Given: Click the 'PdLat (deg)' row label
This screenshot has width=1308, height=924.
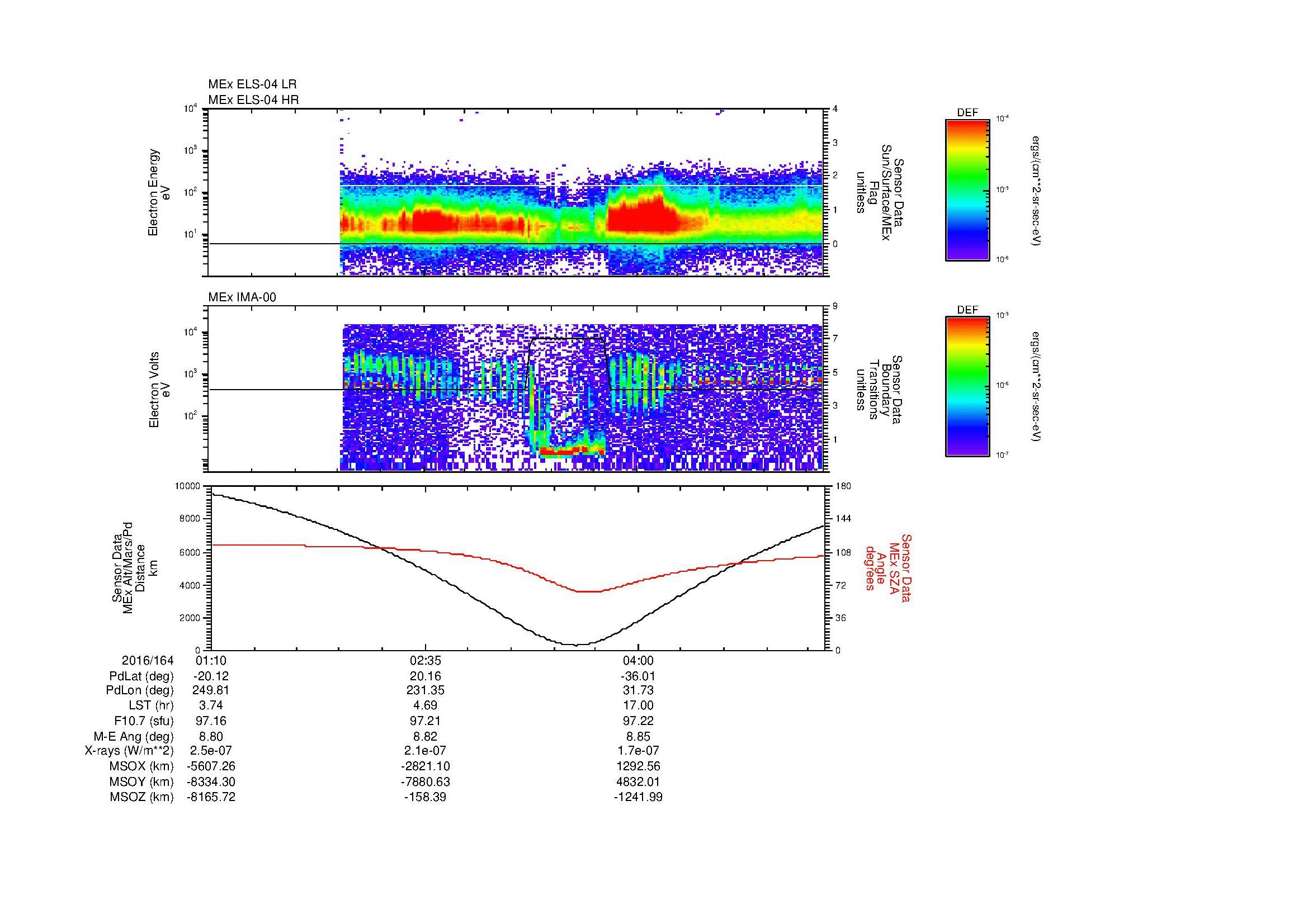Looking at the screenshot, I should (141, 676).
